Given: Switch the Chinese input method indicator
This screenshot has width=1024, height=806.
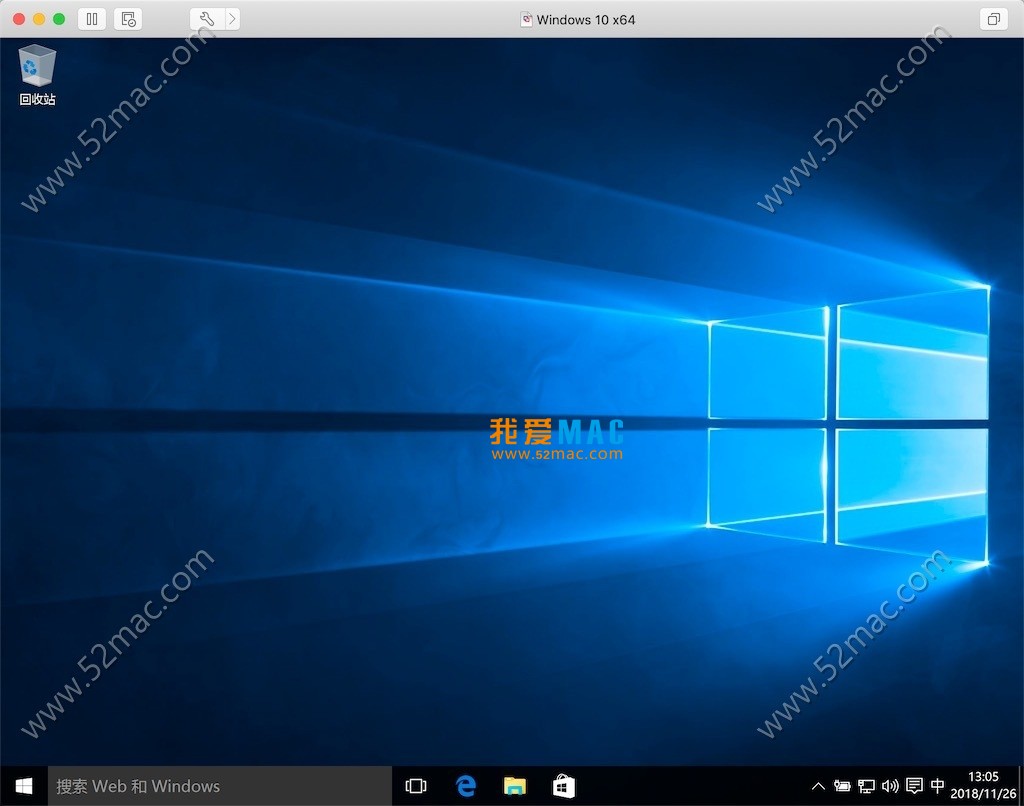Looking at the screenshot, I should coord(937,786).
